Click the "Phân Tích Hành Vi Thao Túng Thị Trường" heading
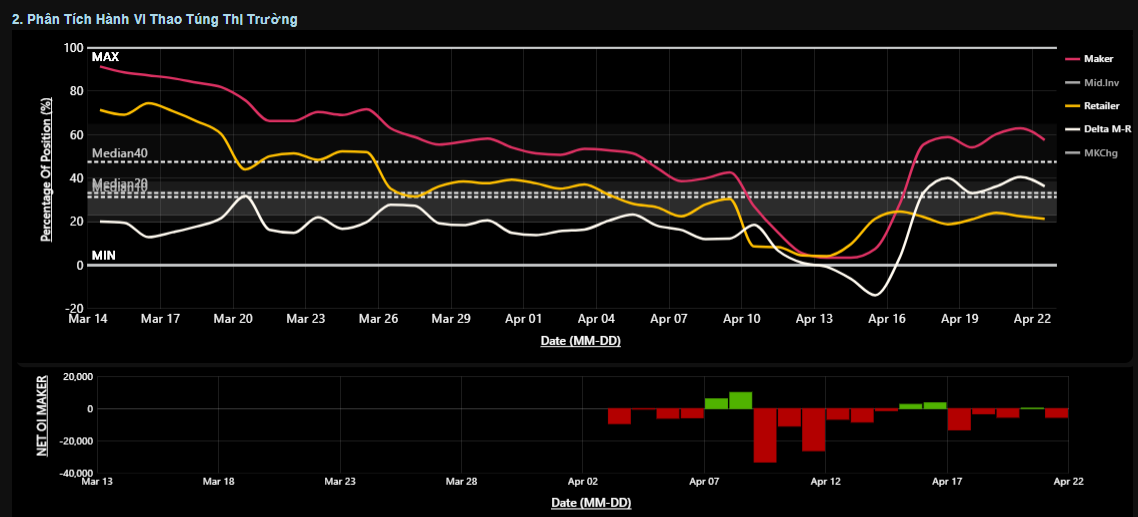 [154, 19]
